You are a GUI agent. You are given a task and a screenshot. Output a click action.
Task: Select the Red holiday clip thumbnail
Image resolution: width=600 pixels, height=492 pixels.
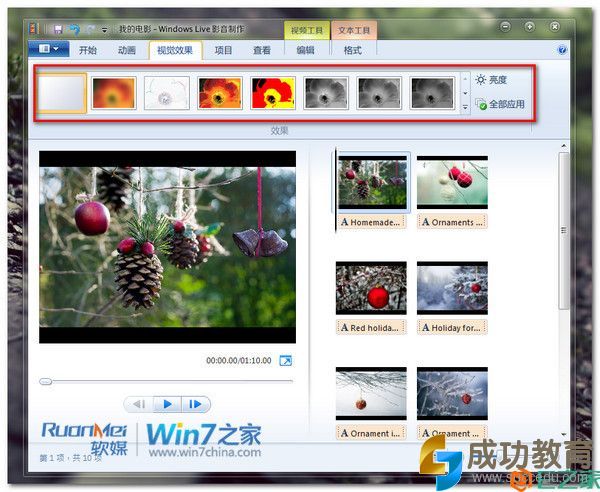pos(371,287)
